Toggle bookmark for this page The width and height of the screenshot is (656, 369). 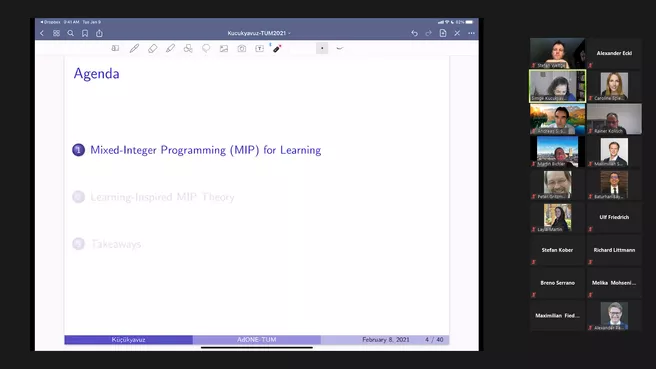[x=85, y=33]
